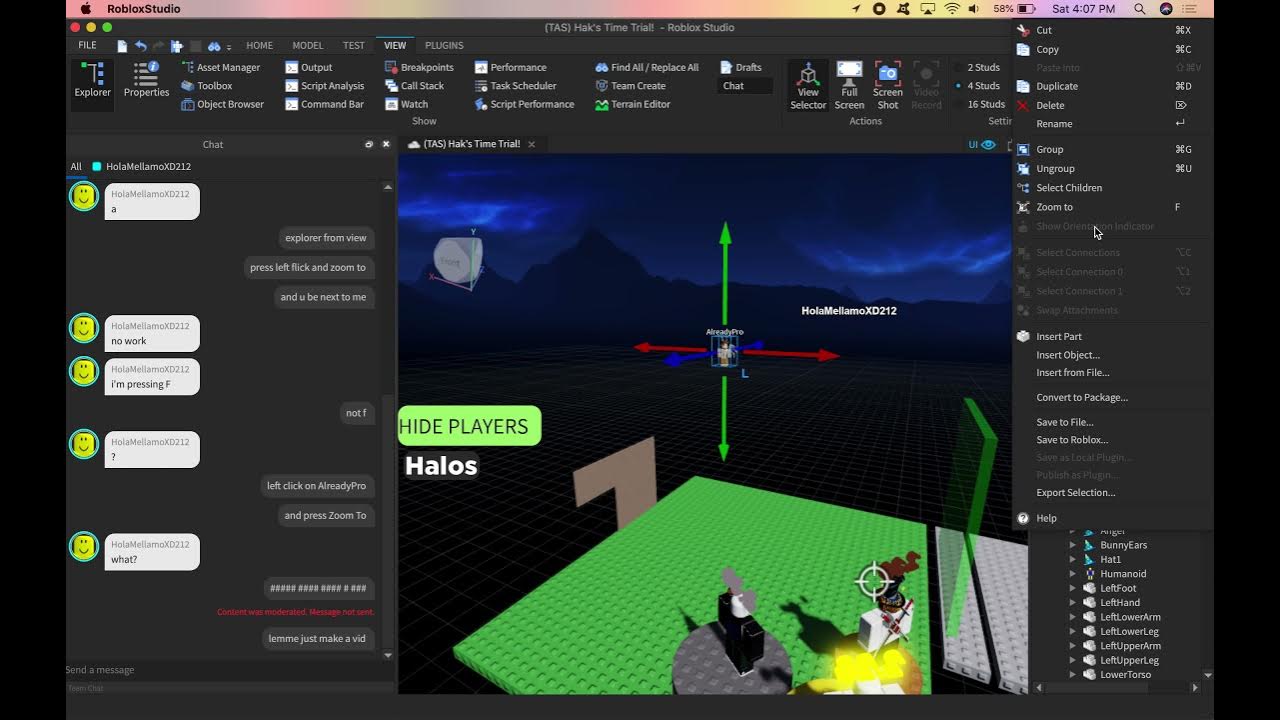Expand the BunnyEars tree node
The image size is (1280, 720).
click(1073, 545)
